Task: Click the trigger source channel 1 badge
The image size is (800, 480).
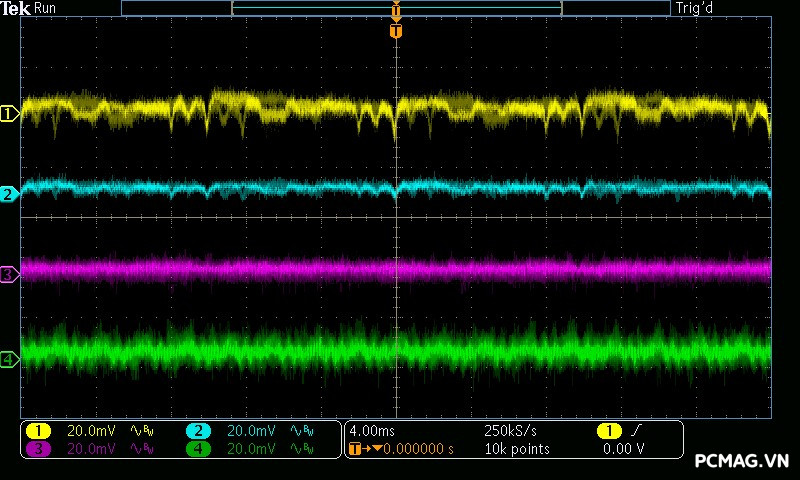Action: click(609, 430)
